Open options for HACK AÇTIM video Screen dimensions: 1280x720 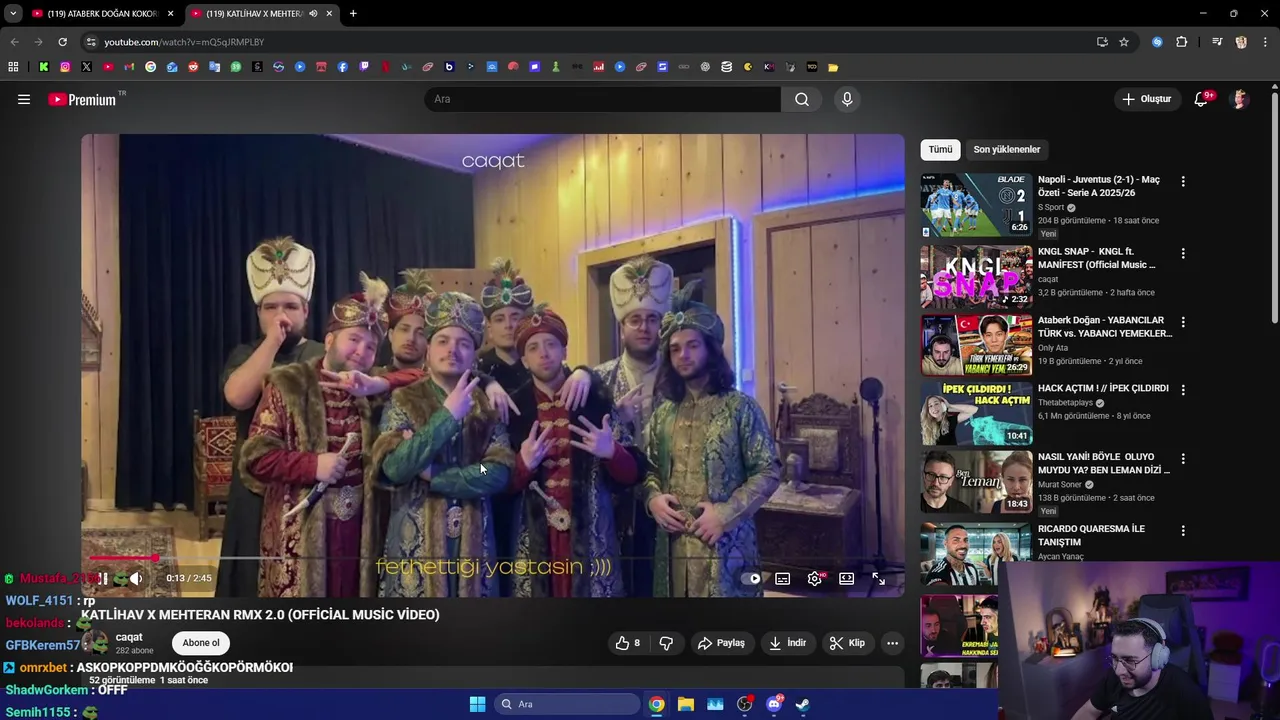1183,390
